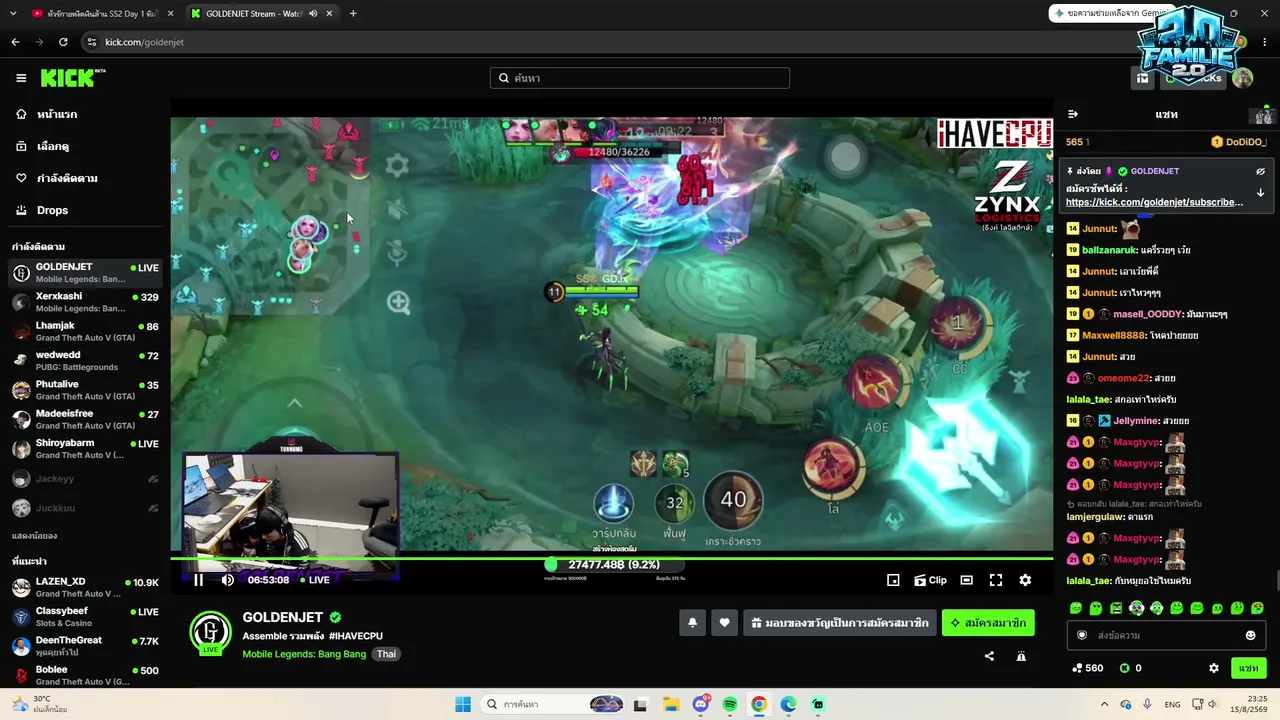Open the Kick hamburger sidebar menu
Image resolution: width=1280 pixels, height=720 pixels.
21,78
